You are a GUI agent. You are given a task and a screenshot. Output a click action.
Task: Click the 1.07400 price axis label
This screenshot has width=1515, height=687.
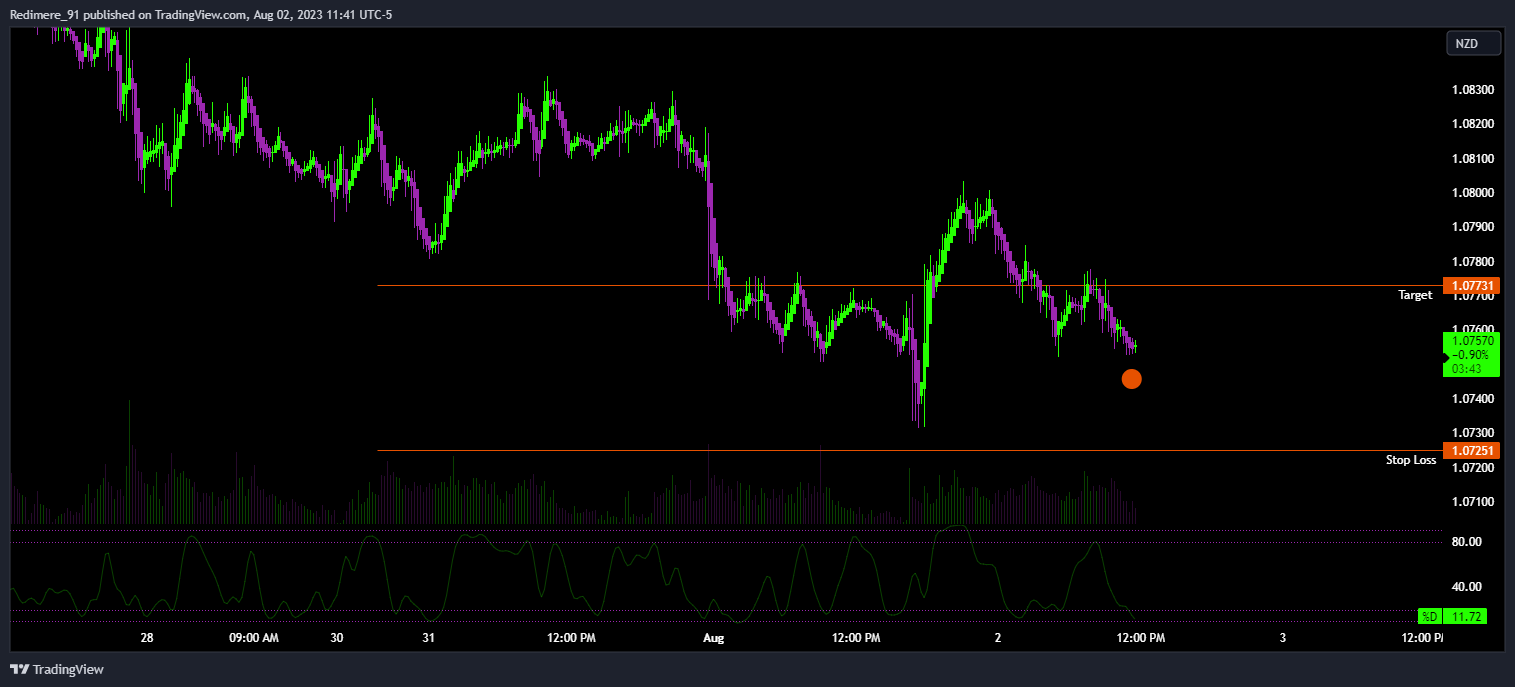pos(1472,399)
